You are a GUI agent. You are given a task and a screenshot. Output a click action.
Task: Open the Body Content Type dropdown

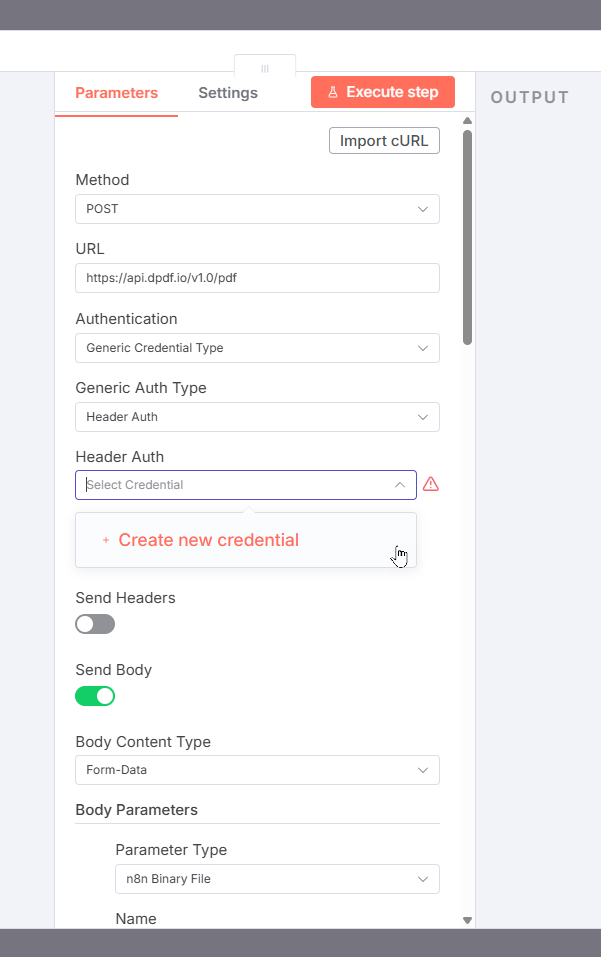[257, 770]
